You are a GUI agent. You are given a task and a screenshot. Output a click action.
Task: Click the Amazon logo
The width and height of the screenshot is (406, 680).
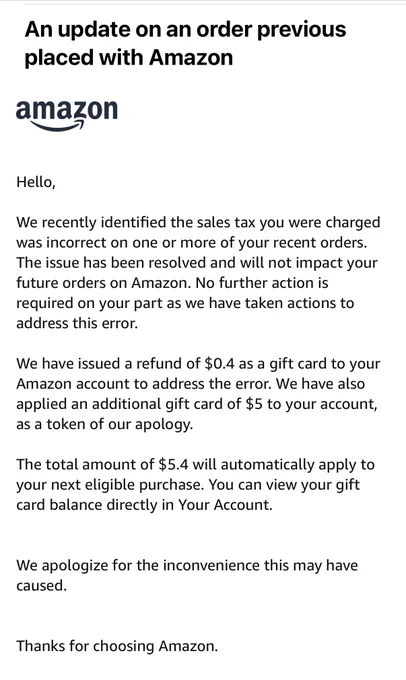67,115
